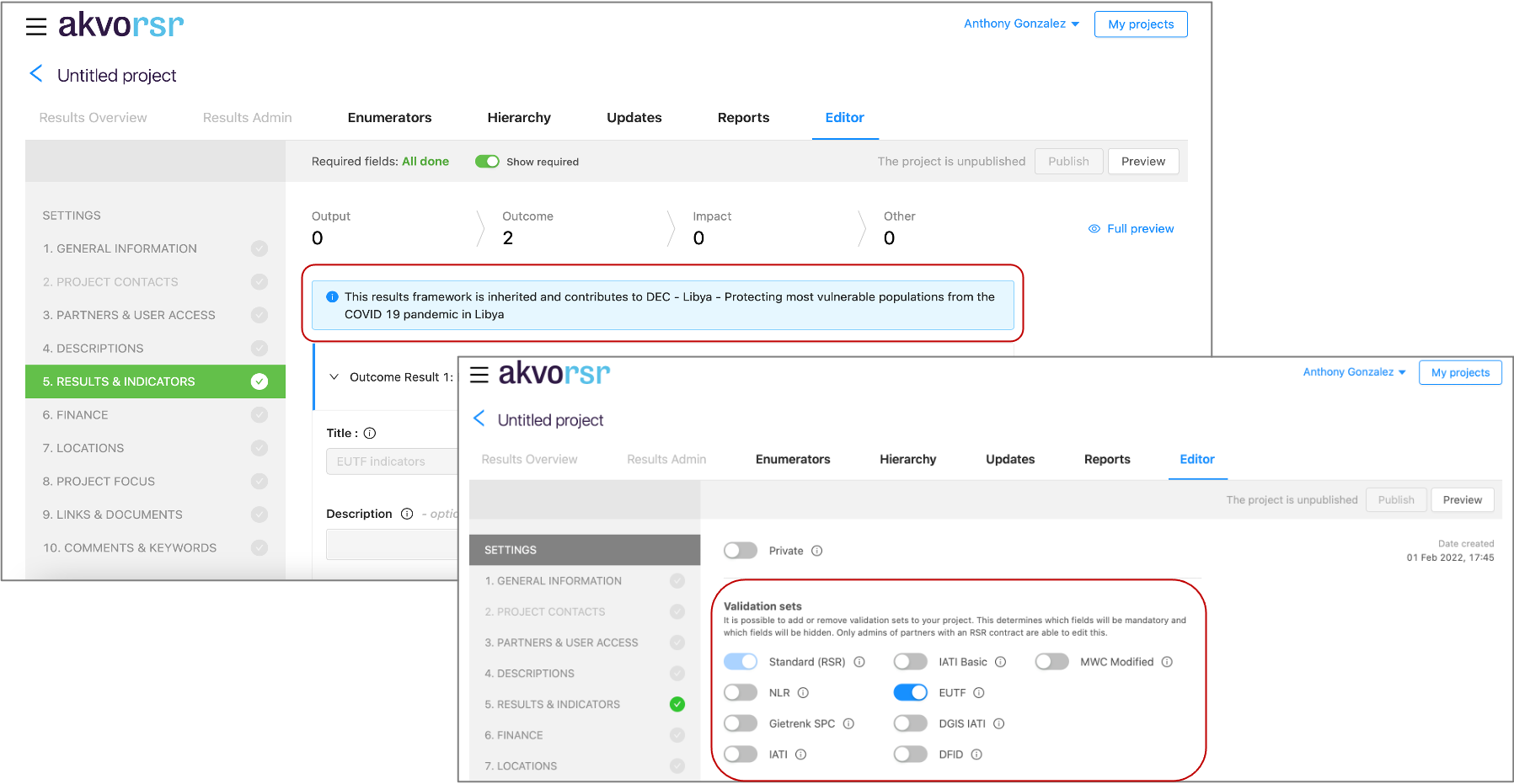Click the Description input field

[x=392, y=544]
